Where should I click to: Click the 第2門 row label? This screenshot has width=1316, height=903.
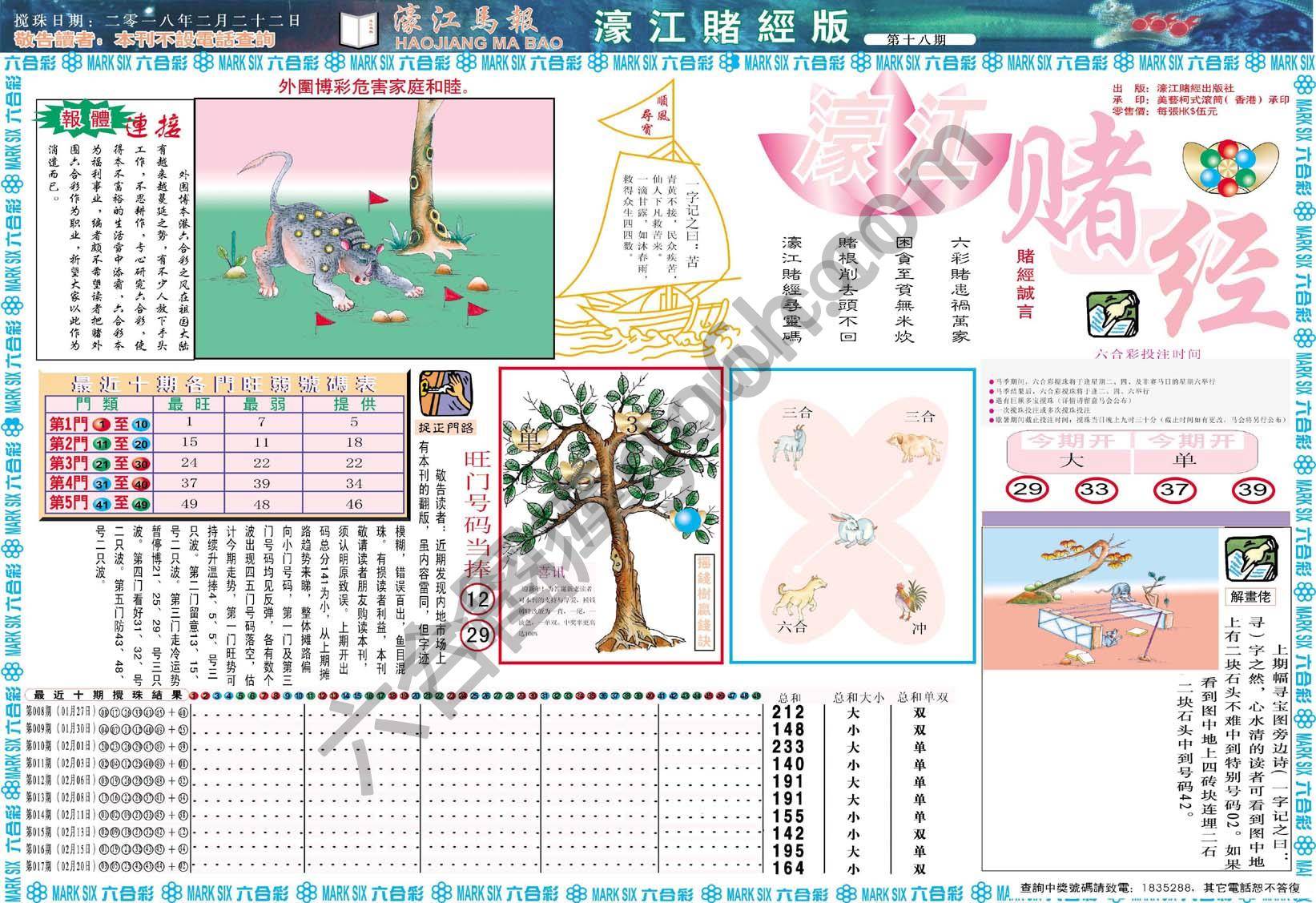pos(99,444)
